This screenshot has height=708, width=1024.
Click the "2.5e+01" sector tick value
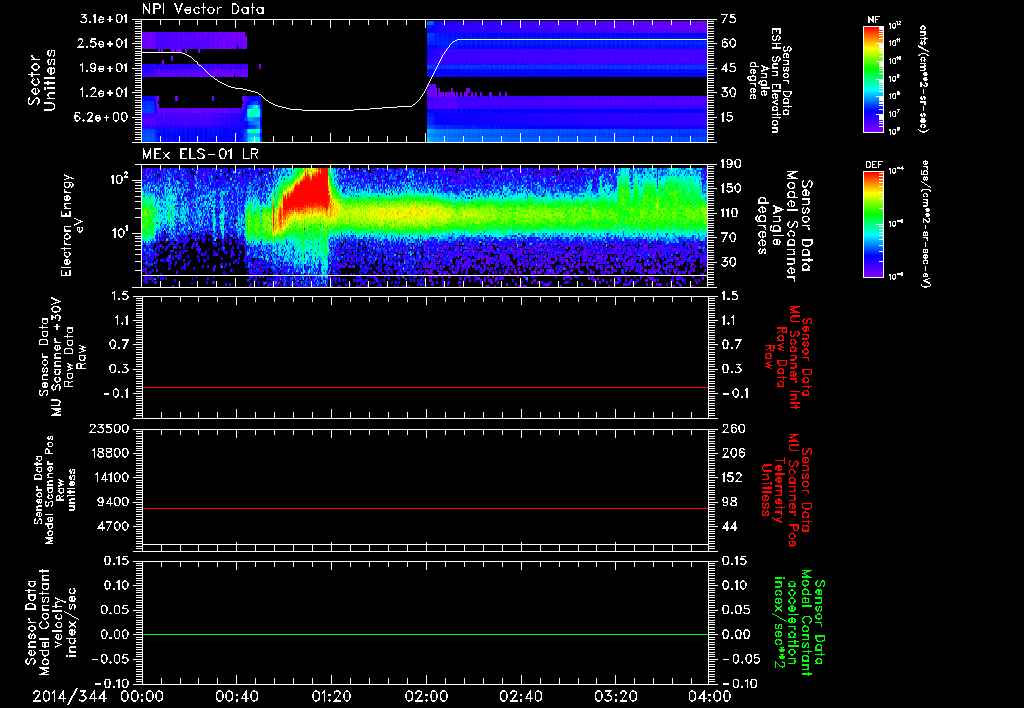click(x=104, y=43)
